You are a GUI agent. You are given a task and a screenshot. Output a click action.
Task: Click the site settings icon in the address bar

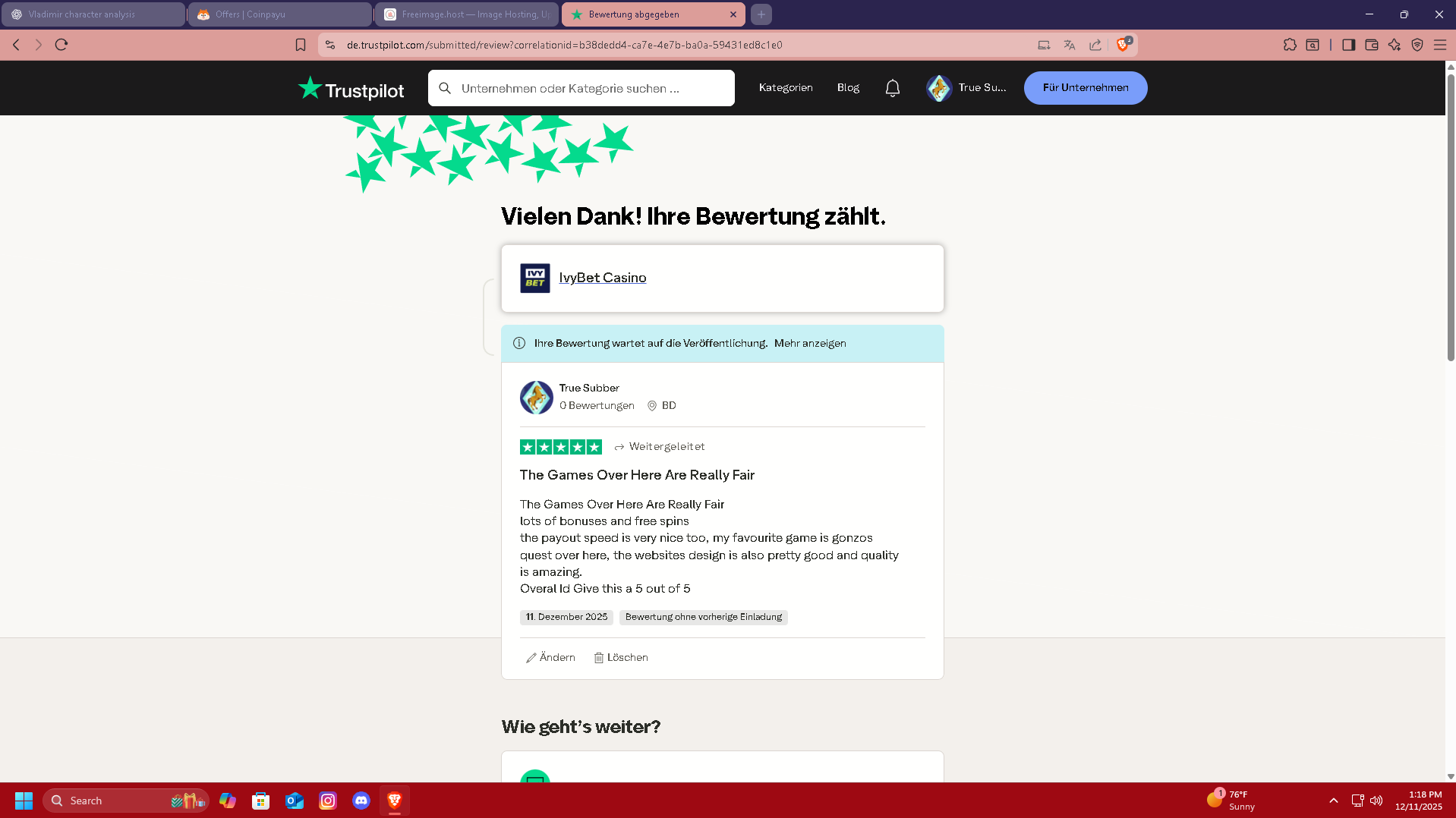pyautogui.click(x=330, y=45)
